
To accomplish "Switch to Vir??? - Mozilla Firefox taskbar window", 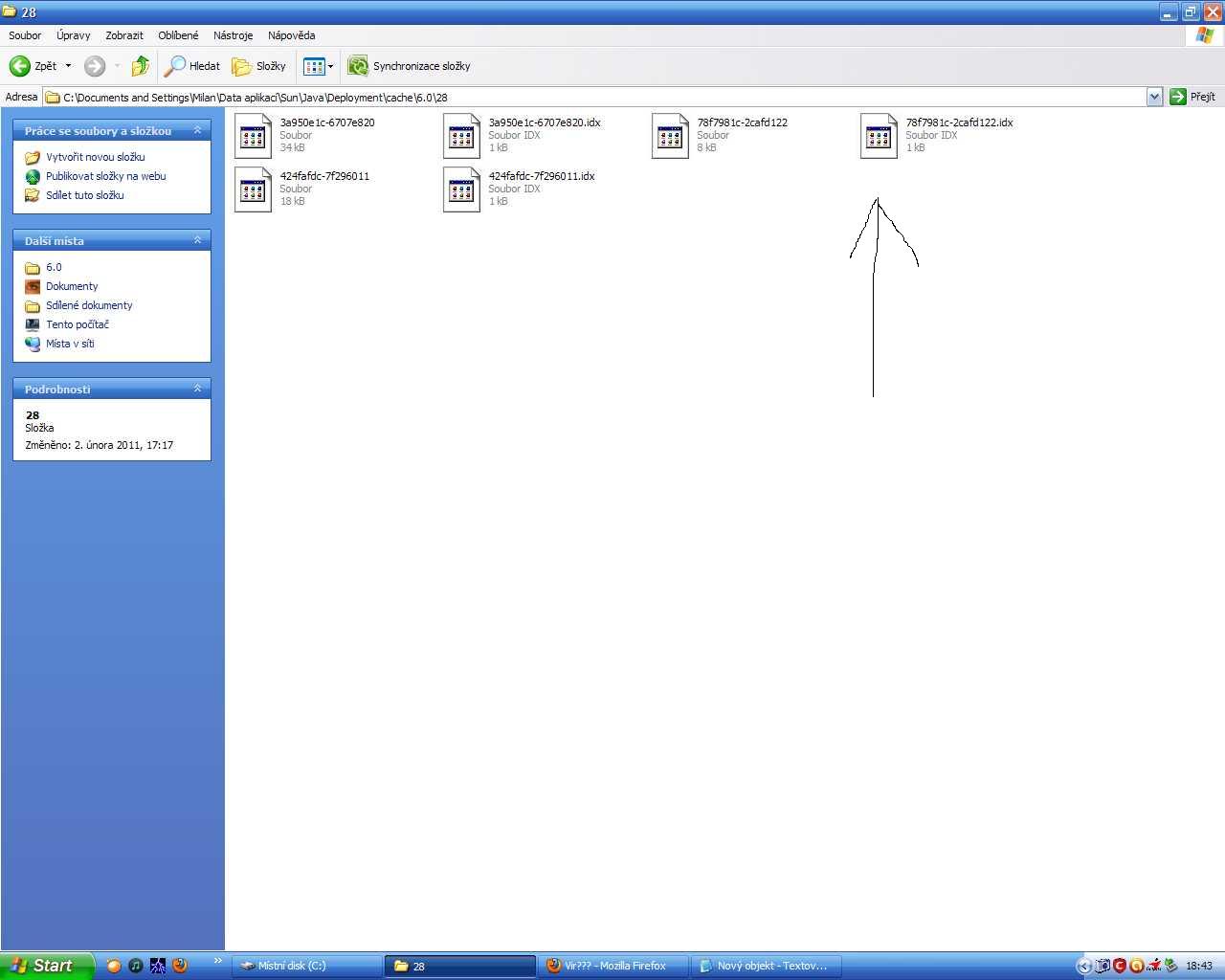I will 613,966.
